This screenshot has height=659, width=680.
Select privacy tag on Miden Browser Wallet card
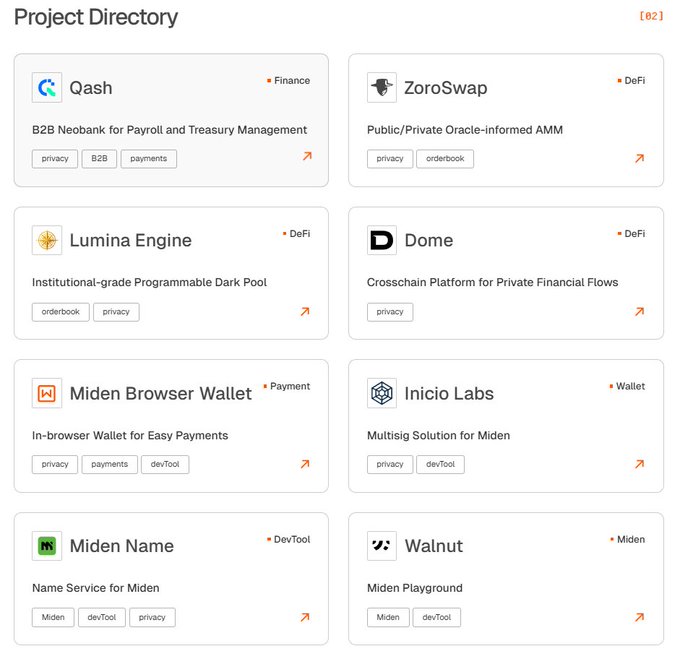click(55, 464)
